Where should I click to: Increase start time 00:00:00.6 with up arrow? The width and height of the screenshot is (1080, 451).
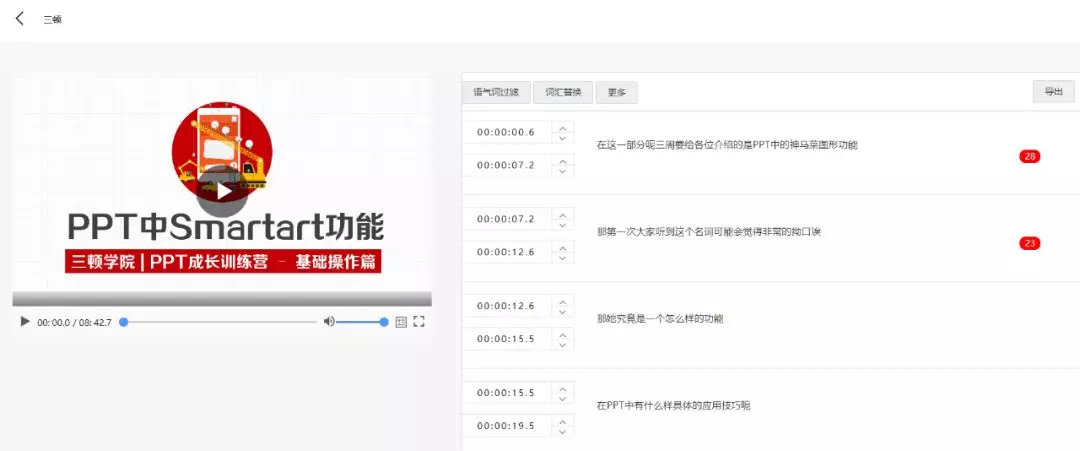click(563, 128)
